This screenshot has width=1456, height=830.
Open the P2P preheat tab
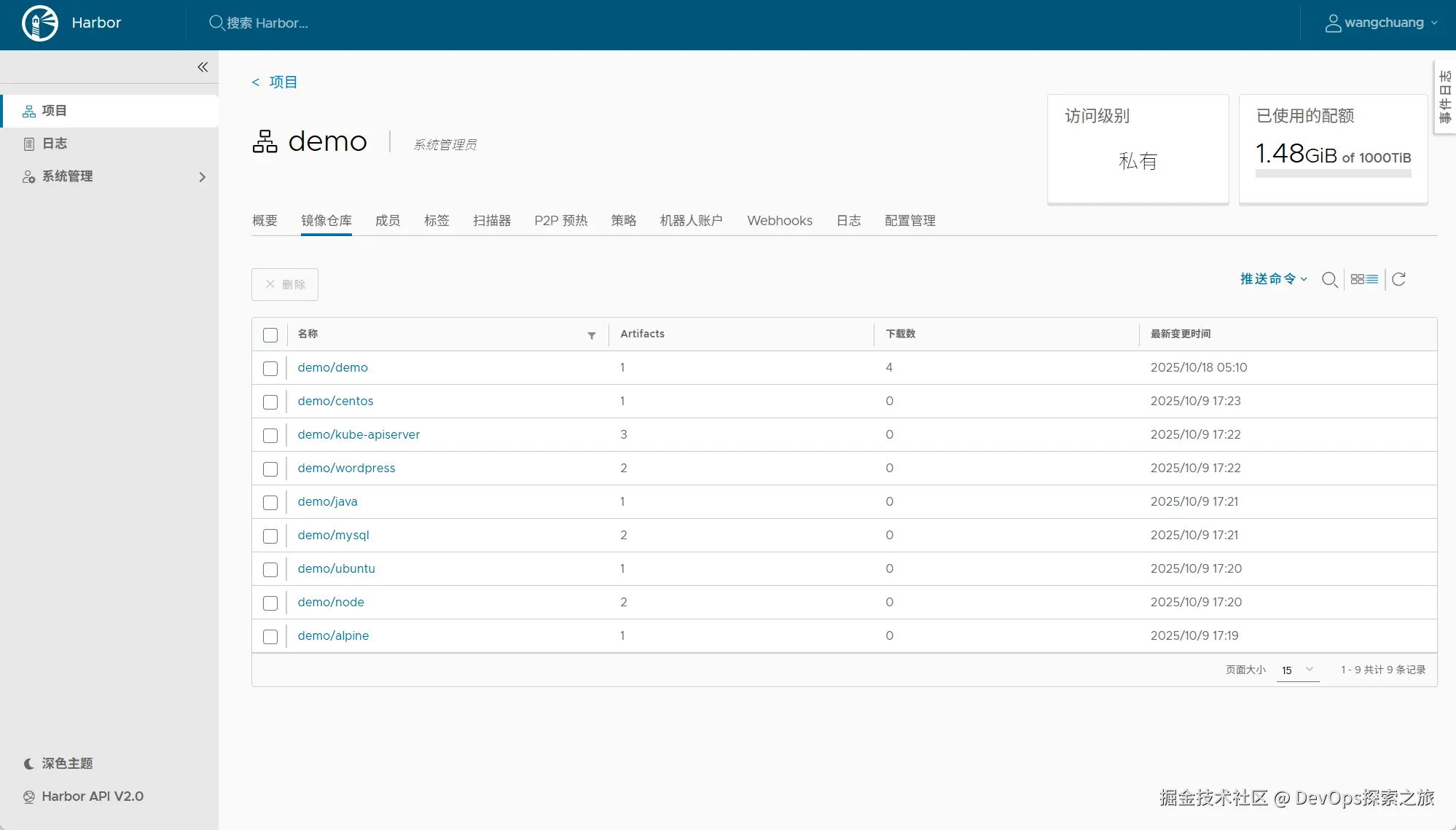pos(560,221)
